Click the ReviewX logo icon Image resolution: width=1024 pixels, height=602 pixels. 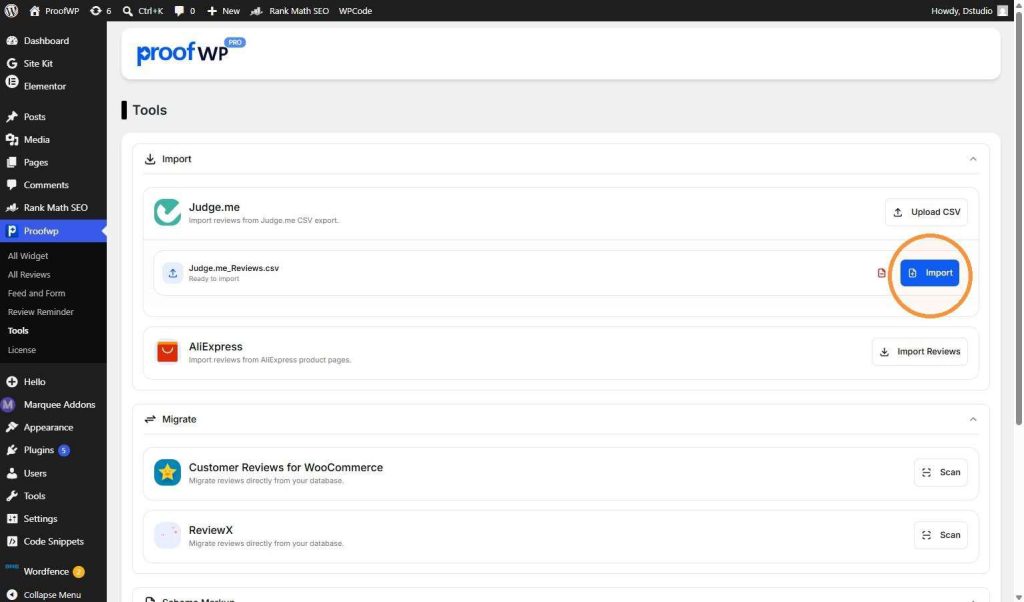pos(167,535)
